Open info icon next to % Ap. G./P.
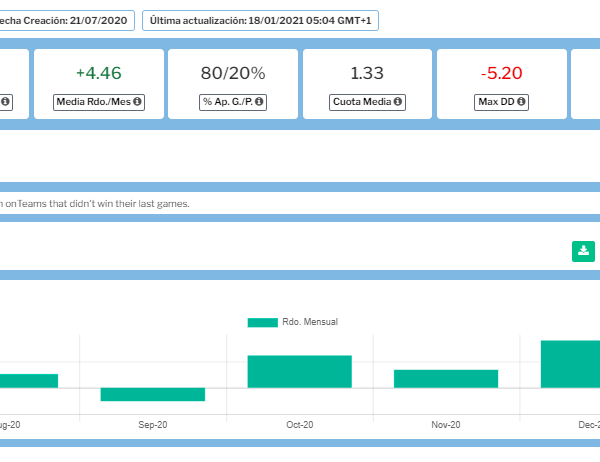 coord(259,101)
